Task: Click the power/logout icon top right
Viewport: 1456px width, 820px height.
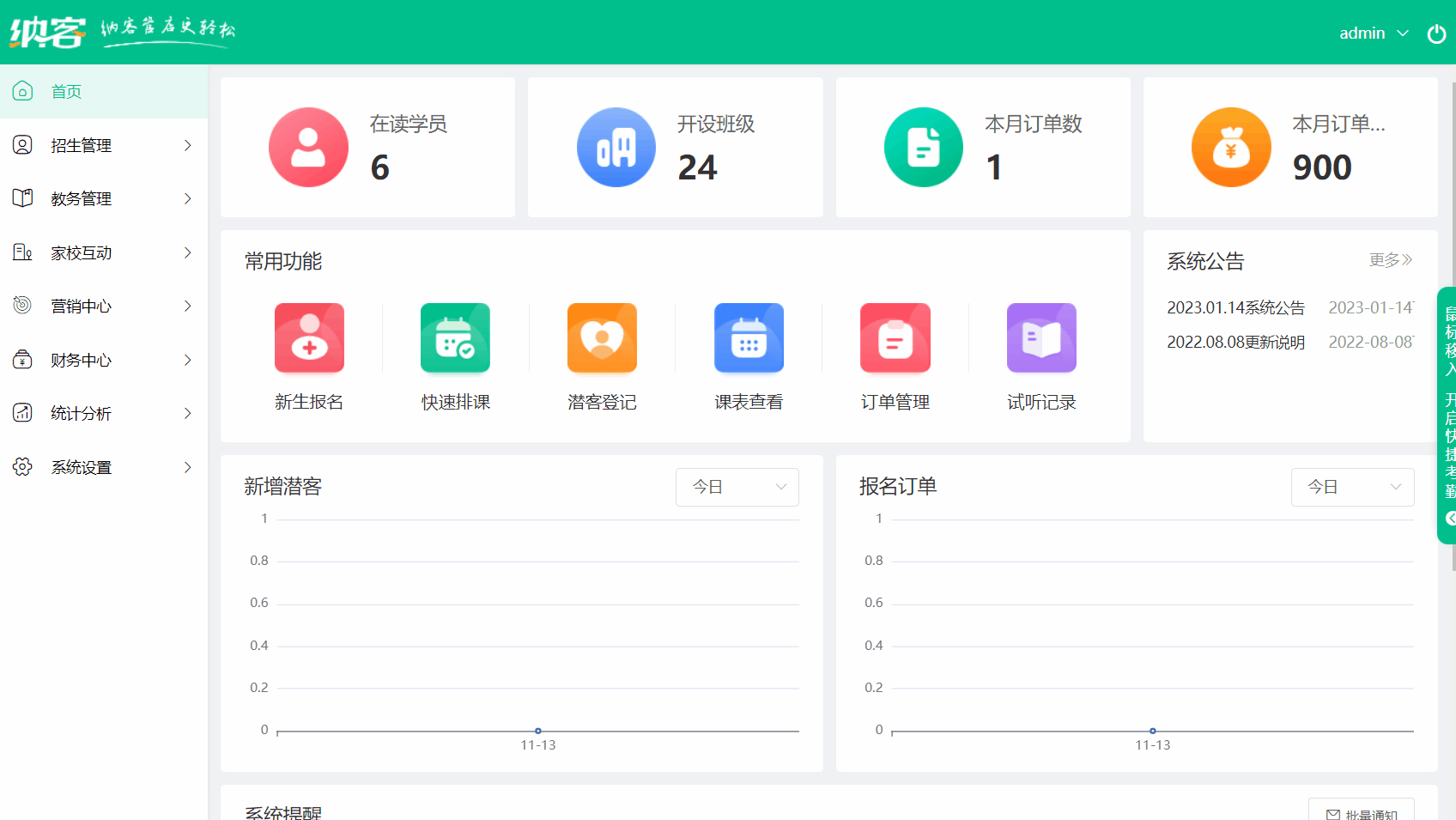Action: tap(1437, 33)
